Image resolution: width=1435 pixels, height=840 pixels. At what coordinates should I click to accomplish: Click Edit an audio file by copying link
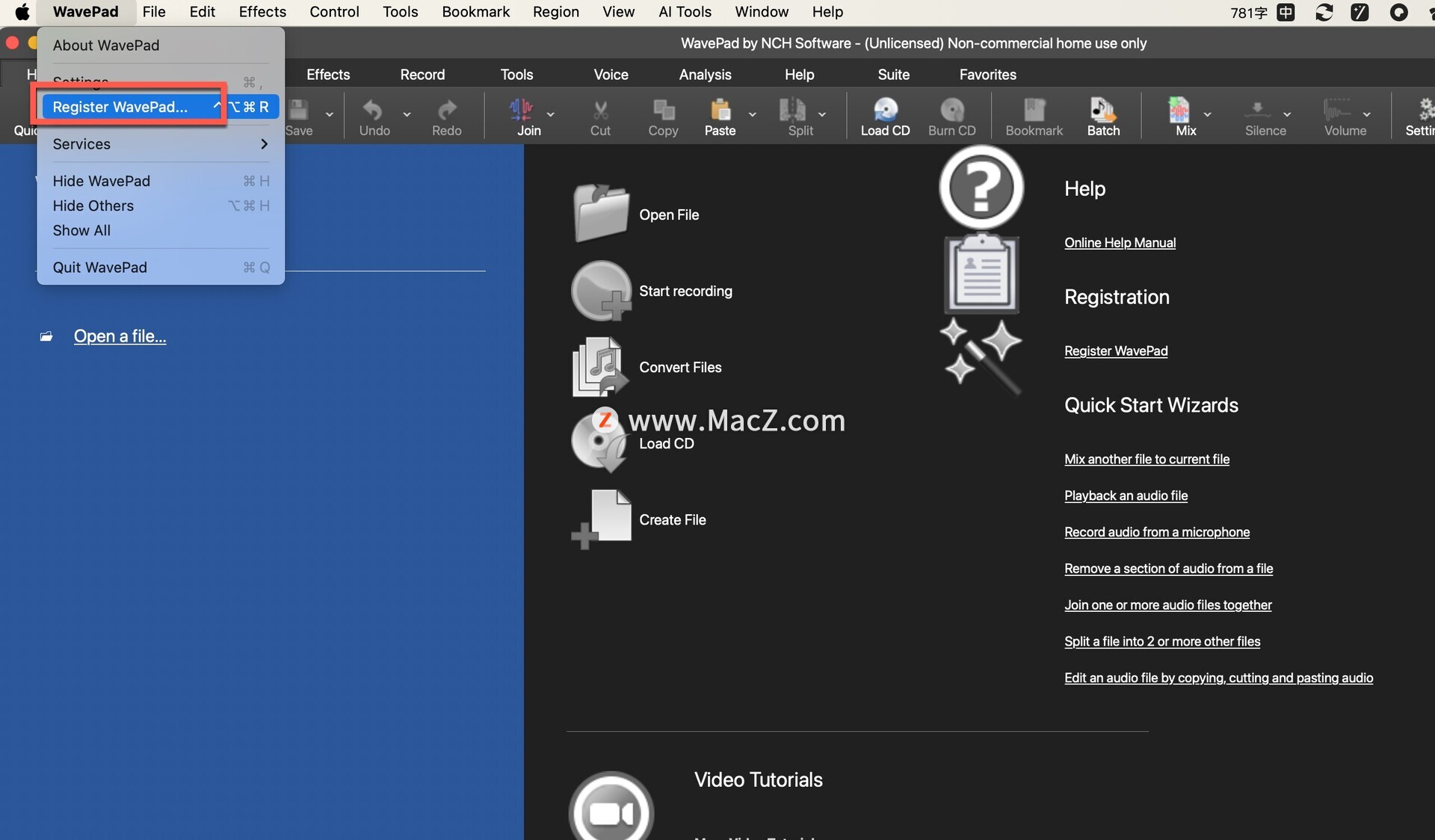1218,678
